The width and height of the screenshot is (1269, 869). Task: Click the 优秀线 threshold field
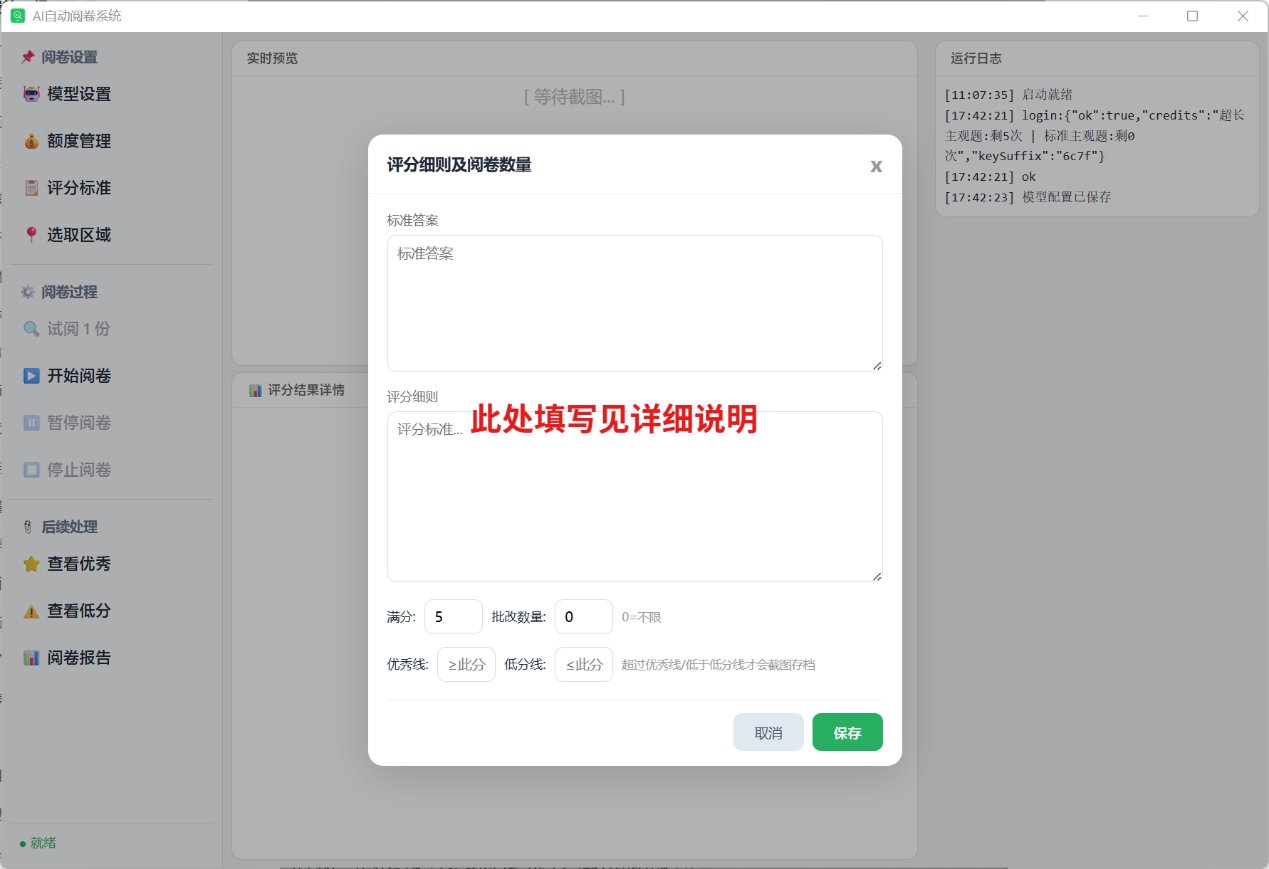pos(466,664)
